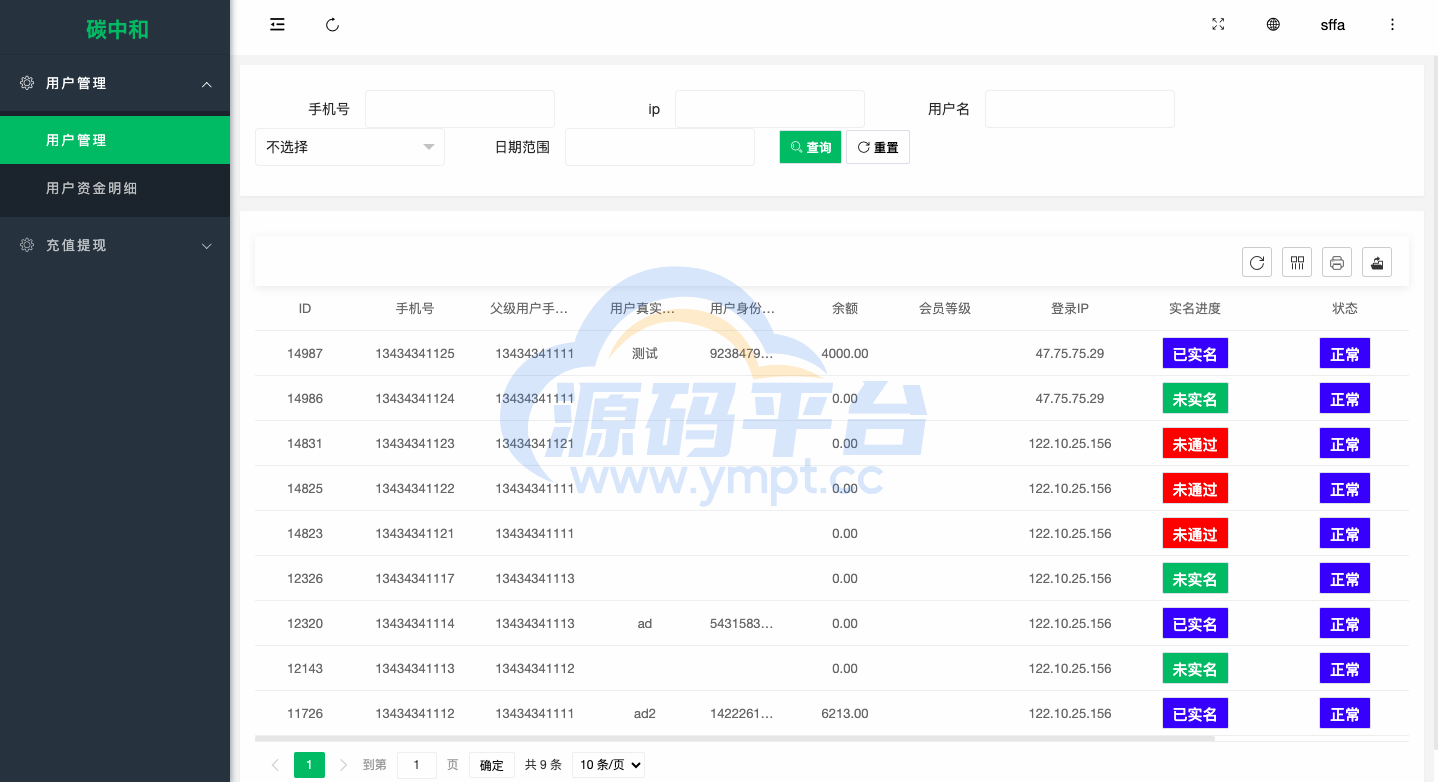Open the sffa user menu
Image resolution: width=1438 pixels, height=782 pixels.
tap(1332, 25)
